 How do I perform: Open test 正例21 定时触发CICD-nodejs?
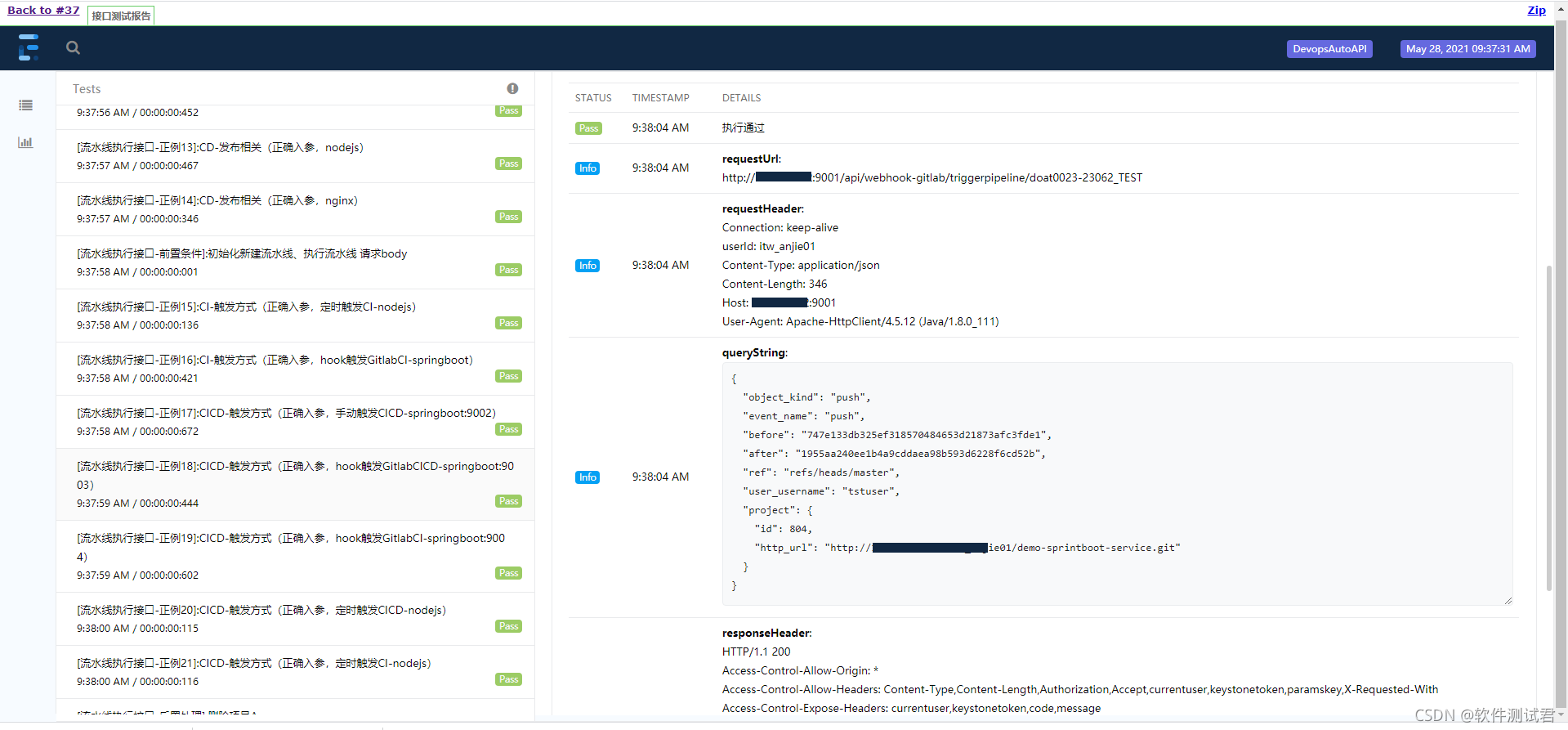coord(295,672)
